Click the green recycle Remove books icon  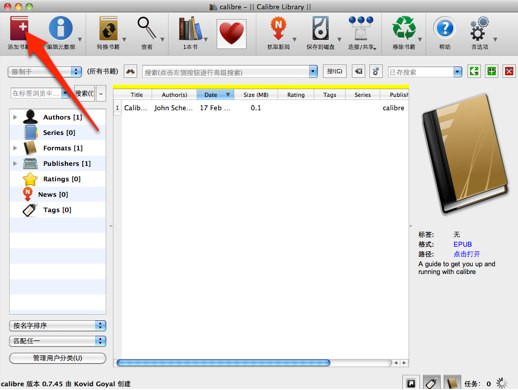click(x=404, y=29)
